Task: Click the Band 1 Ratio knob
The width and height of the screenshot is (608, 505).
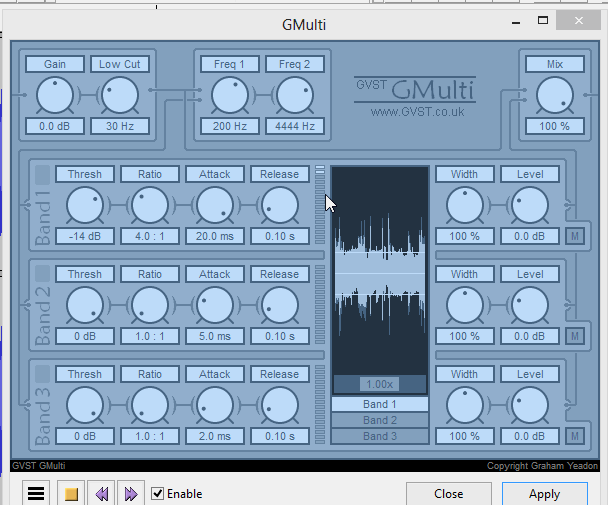Action: pyautogui.click(x=150, y=205)
